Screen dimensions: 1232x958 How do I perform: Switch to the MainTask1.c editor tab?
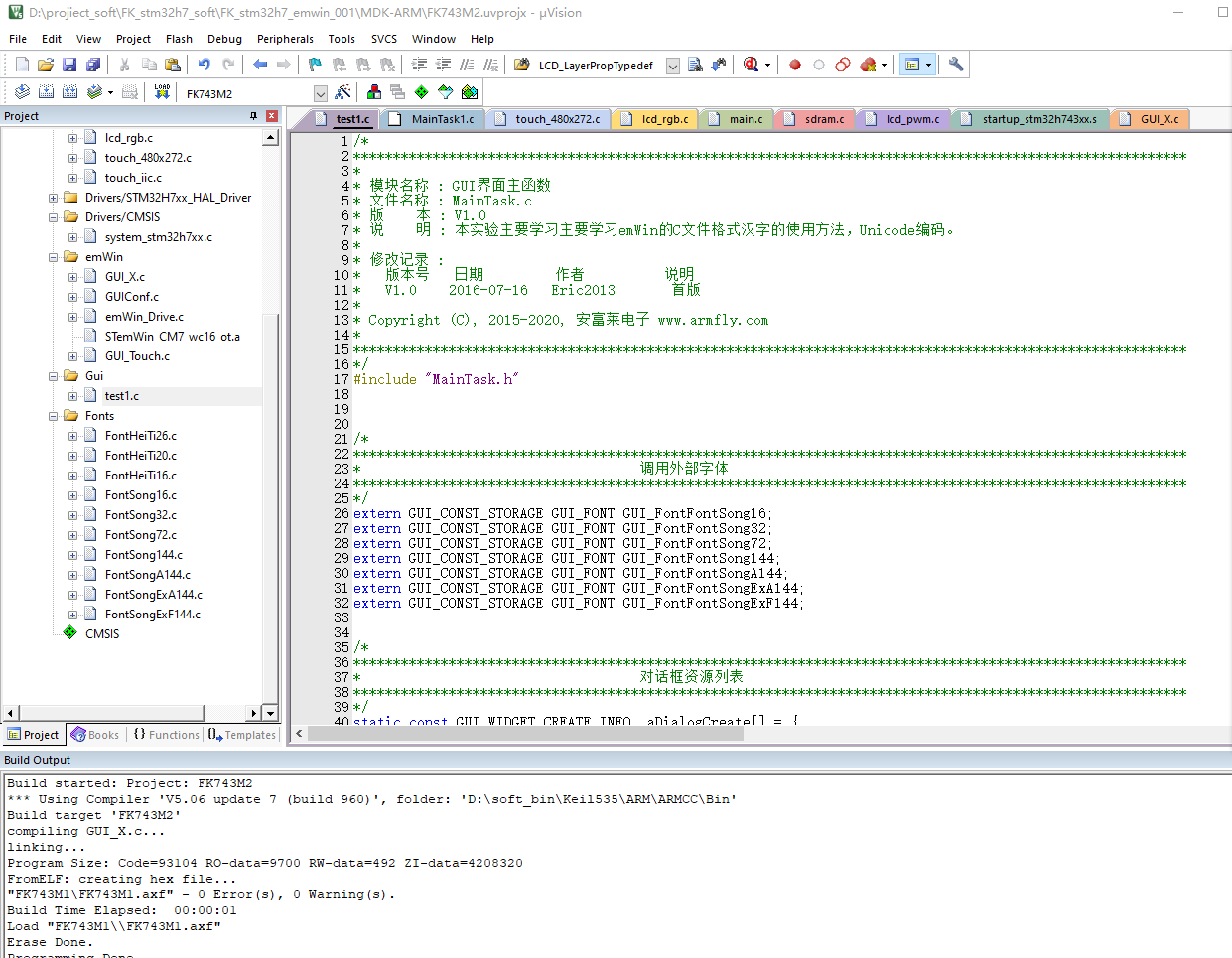434,119
